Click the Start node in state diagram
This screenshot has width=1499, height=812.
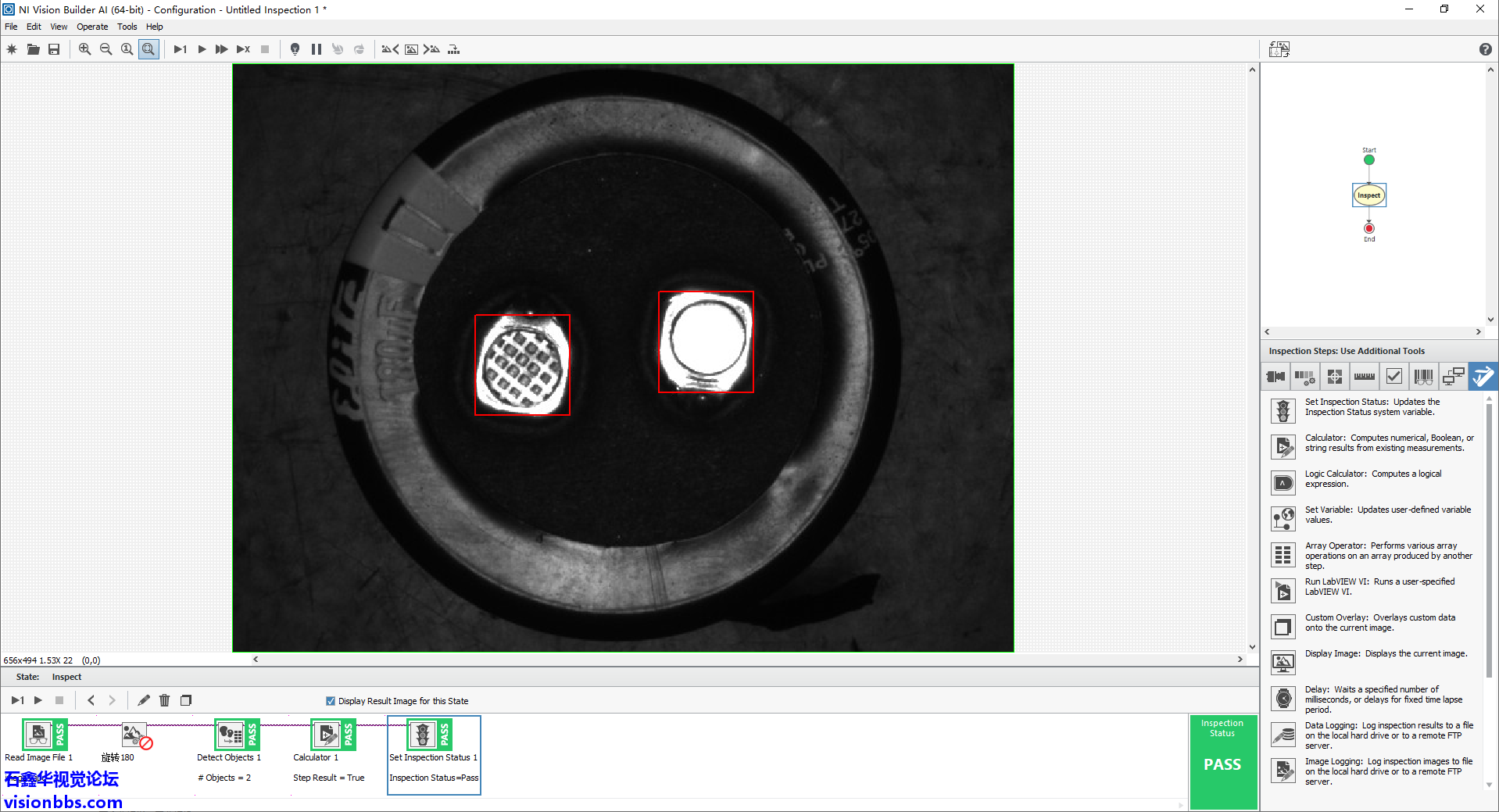pyautogui.click(x=1368, y=159)
